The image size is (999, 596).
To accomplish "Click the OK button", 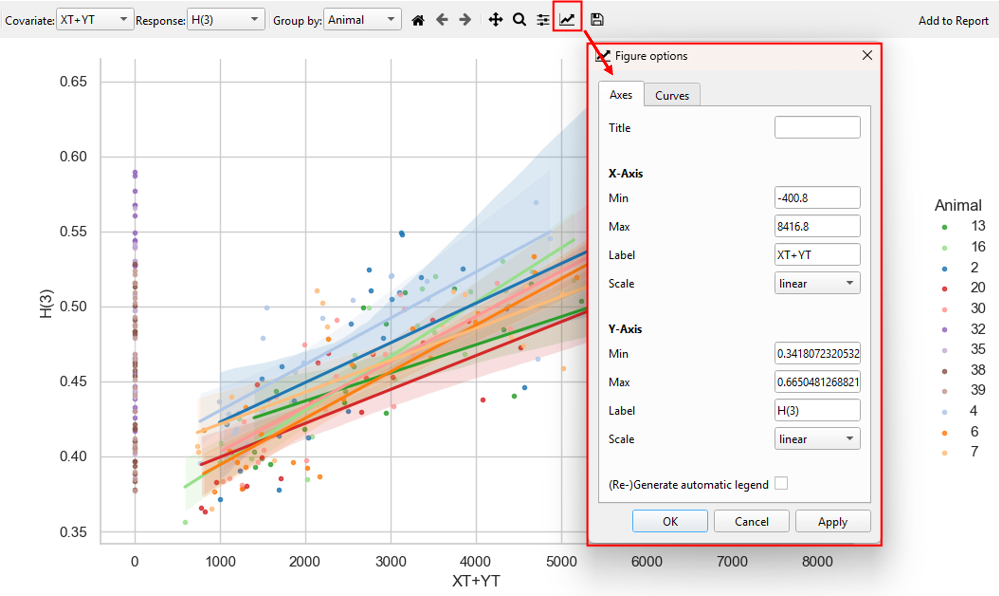I will click(669, 520).
